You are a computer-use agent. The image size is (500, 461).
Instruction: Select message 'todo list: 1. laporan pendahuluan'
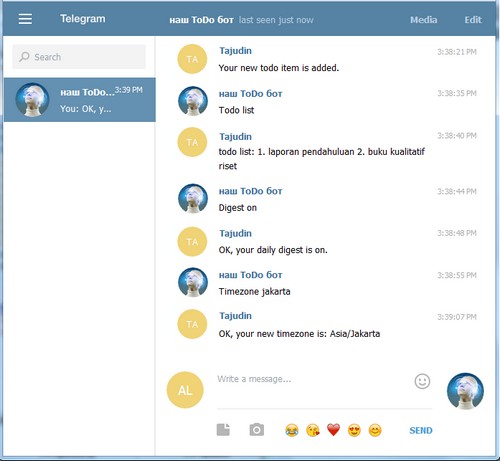coord(322,159)
